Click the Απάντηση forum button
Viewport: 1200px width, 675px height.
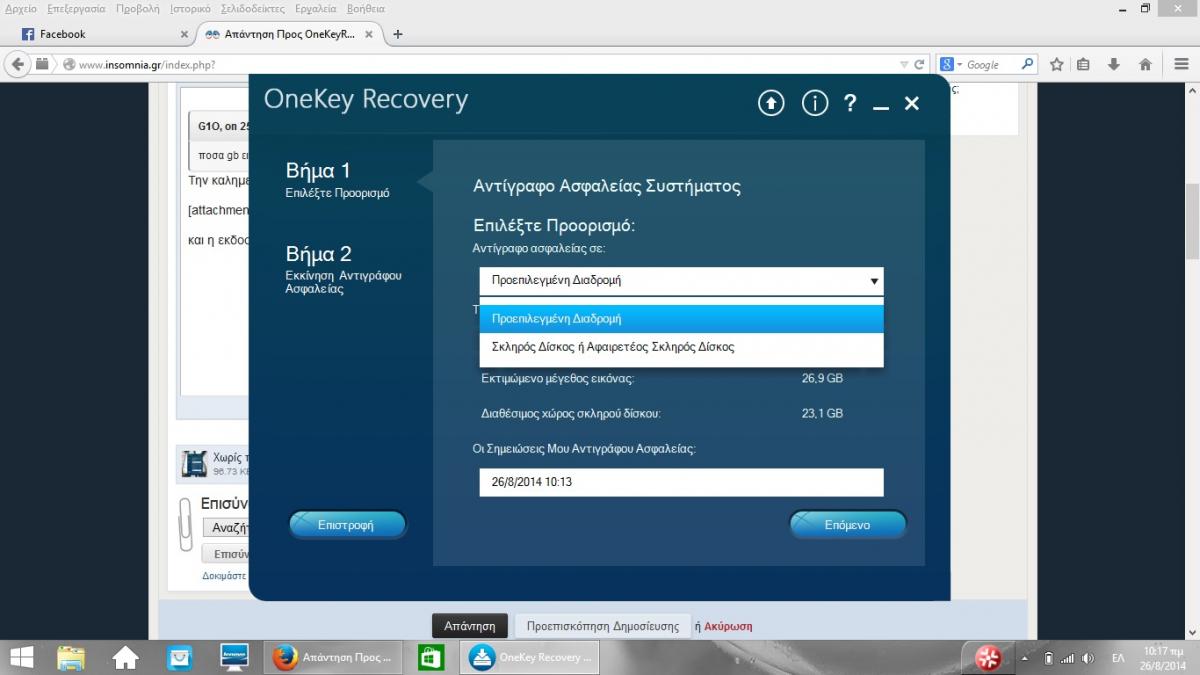pyautogui.click(x=470, y=626)
